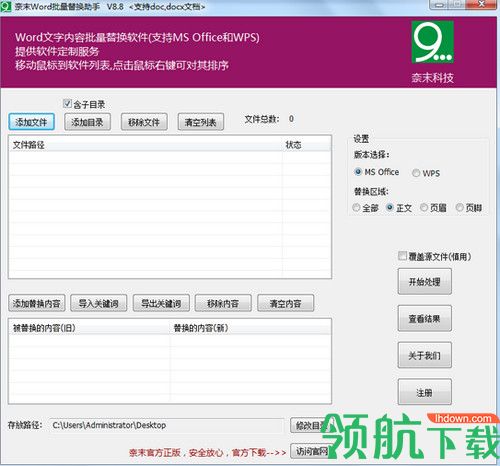Click the 文件总数 count value

[292, 119]
